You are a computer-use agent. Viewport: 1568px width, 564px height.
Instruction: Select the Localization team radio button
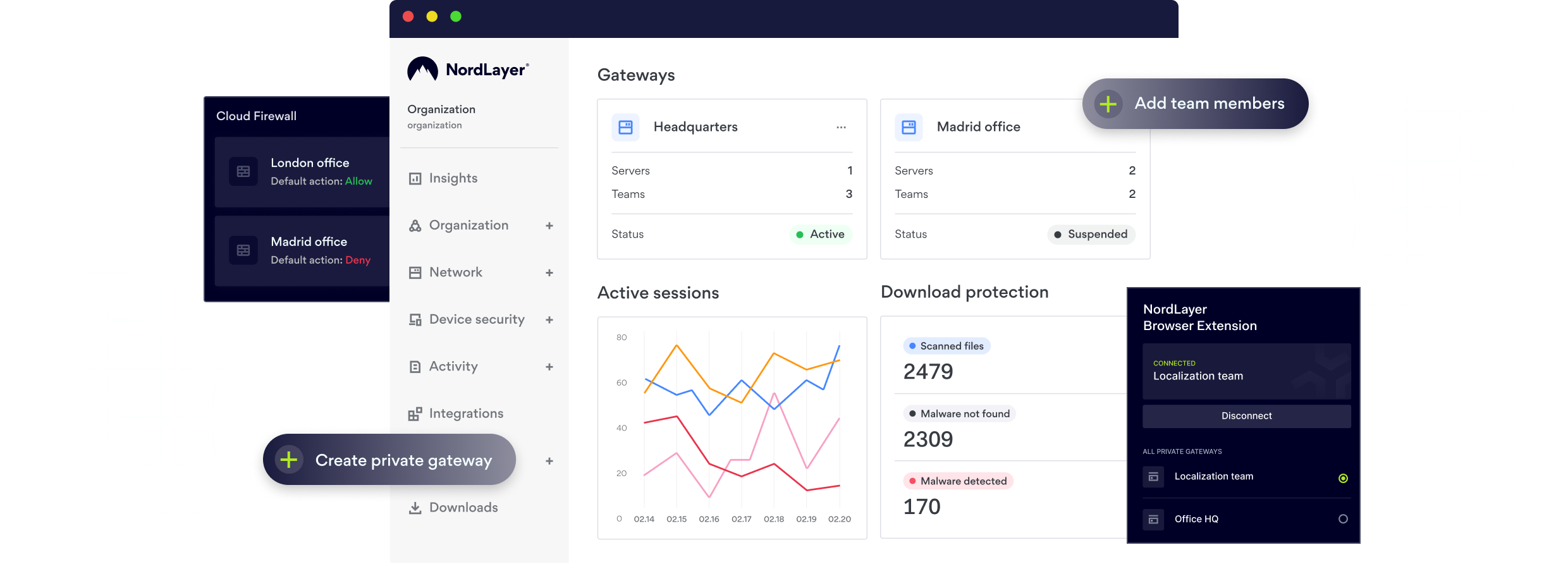1343,479
